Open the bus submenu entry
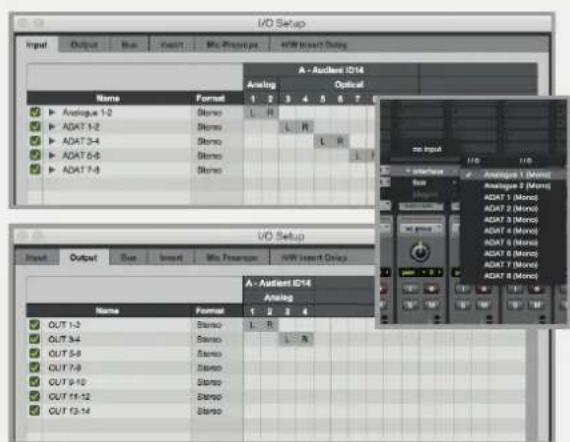570x442 pixels. (425, 183)
